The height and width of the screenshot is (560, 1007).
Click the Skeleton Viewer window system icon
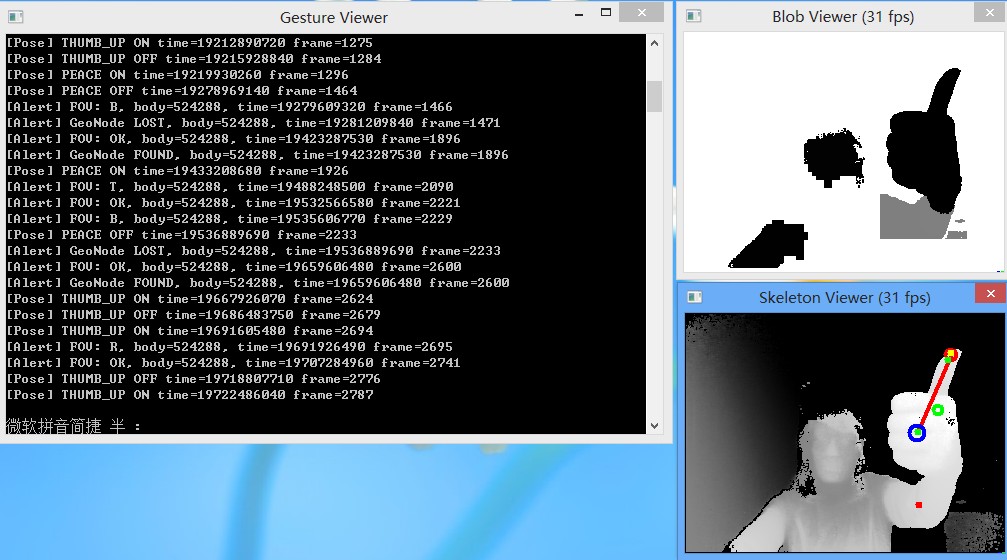(x=695, y=297)
